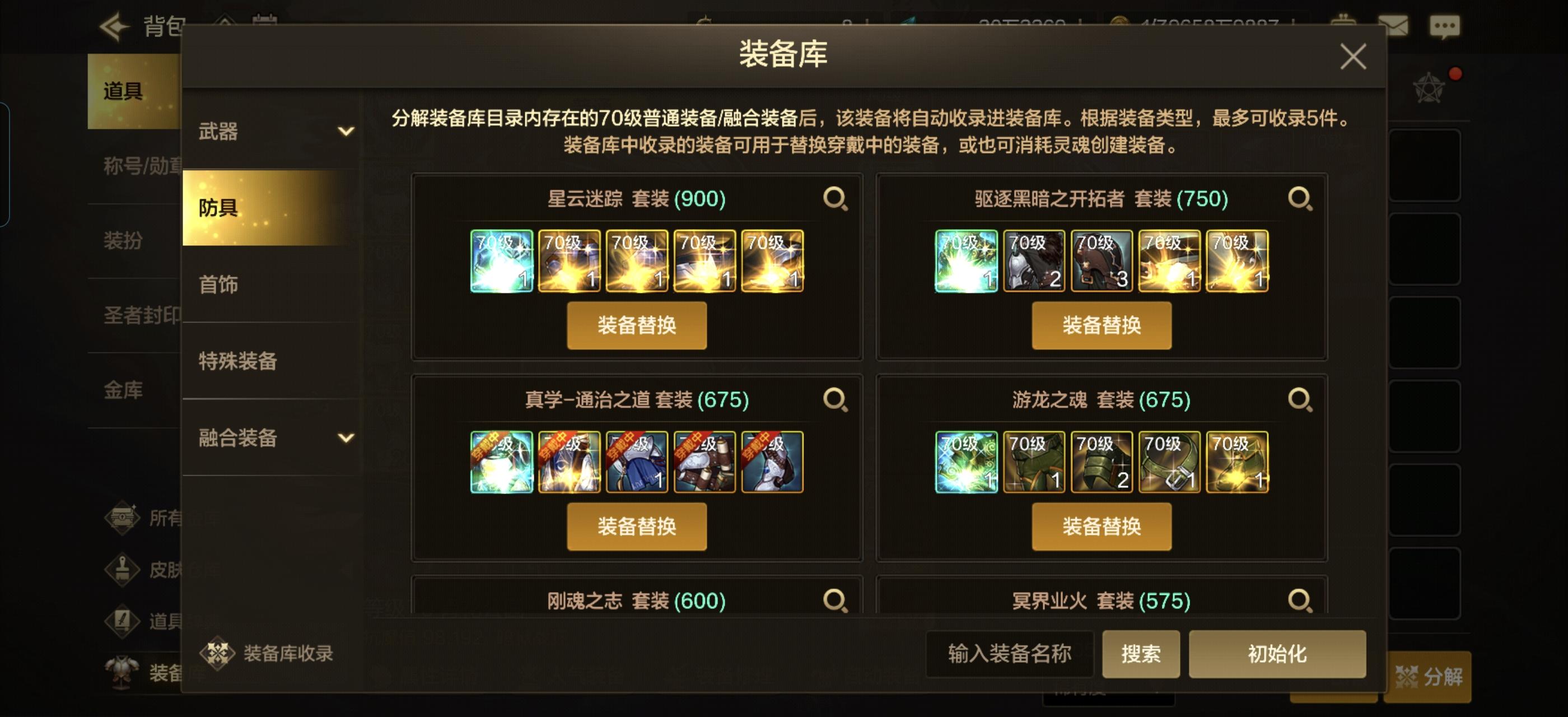Go back with the arrow beside 背包

point(115,27)
